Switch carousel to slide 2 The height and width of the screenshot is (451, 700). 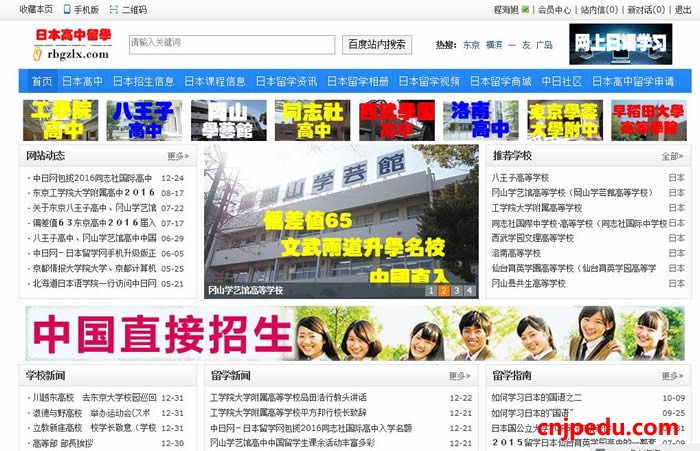[444, 291]
